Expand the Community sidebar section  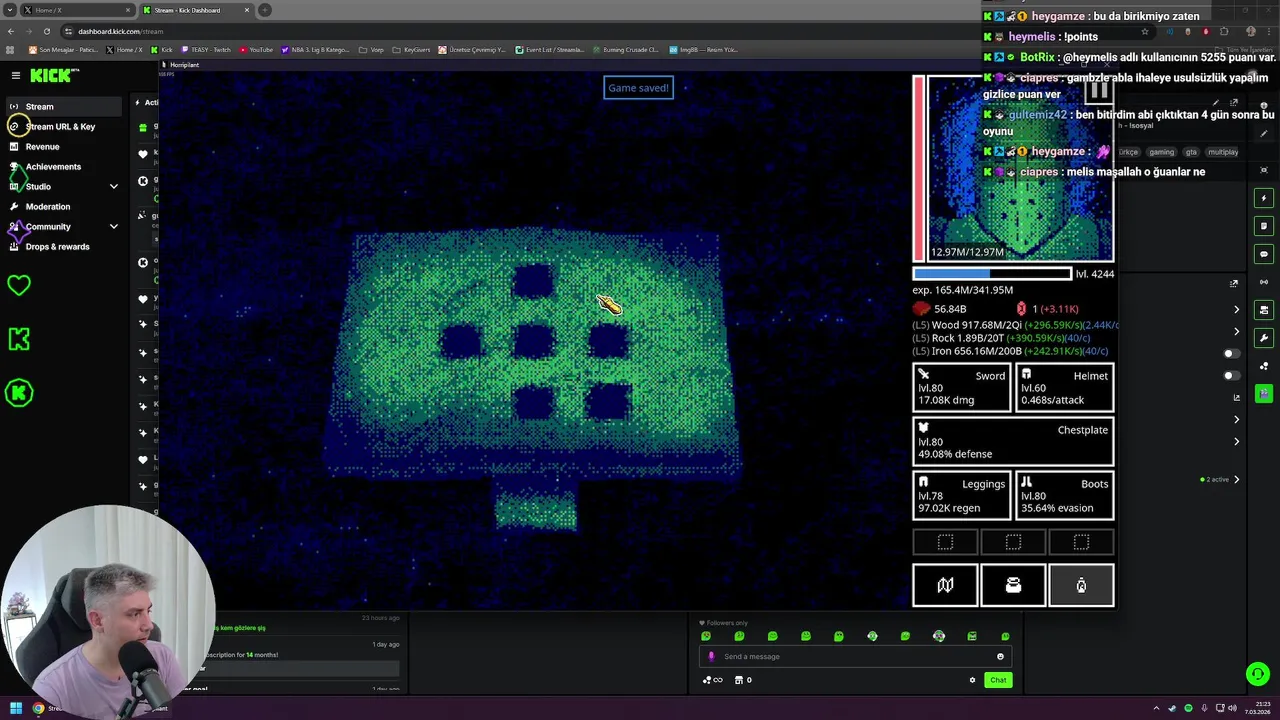pos(113,226)
